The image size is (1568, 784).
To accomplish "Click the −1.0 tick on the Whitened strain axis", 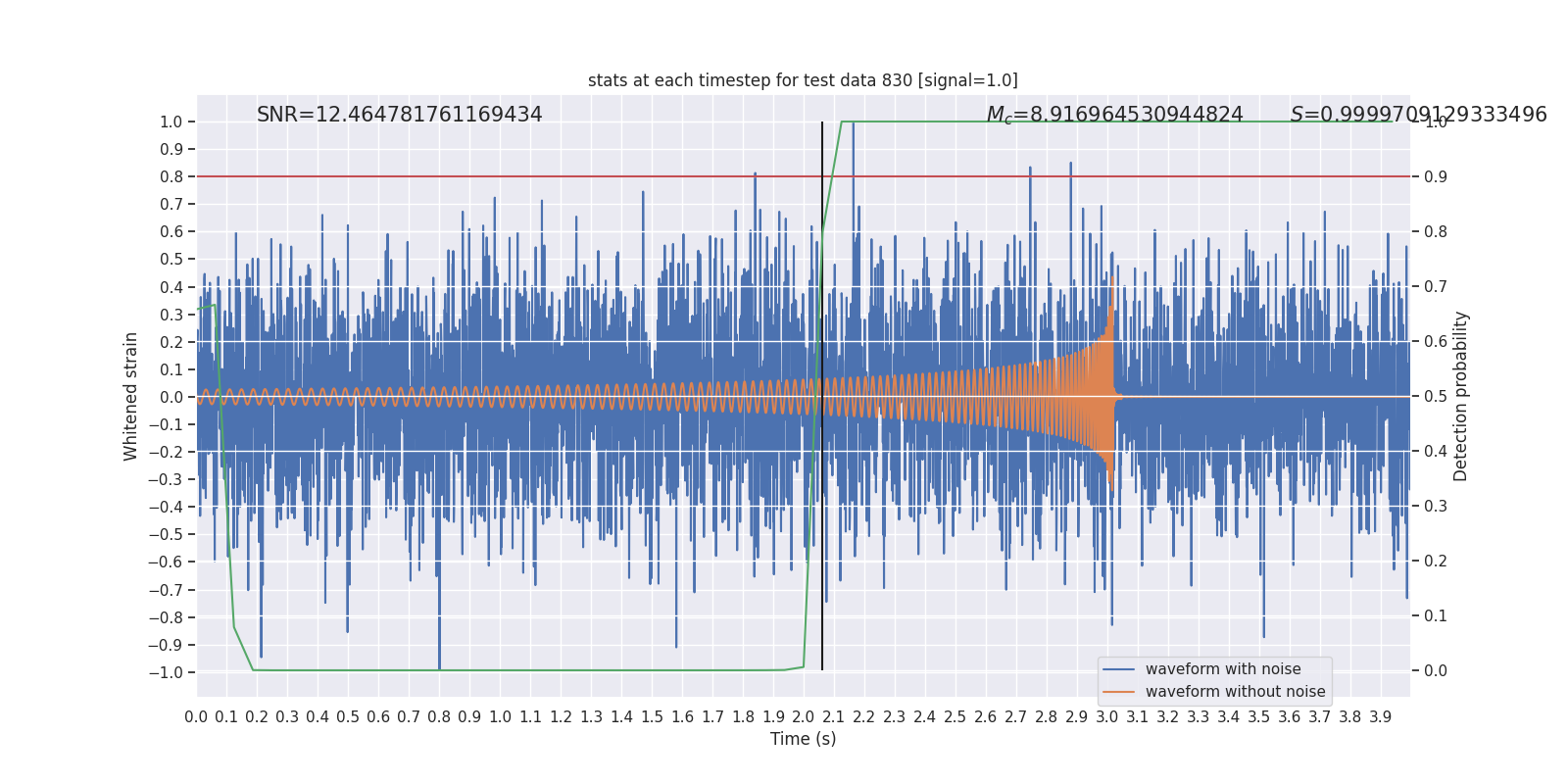I will pyautogui.click(x=166, y=672).
